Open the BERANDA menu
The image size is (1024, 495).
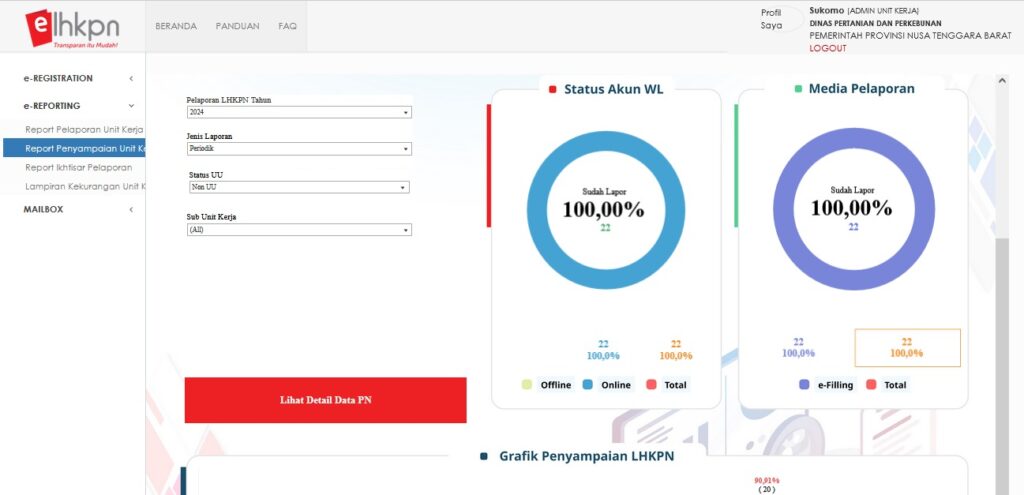[x=176, y=26]
